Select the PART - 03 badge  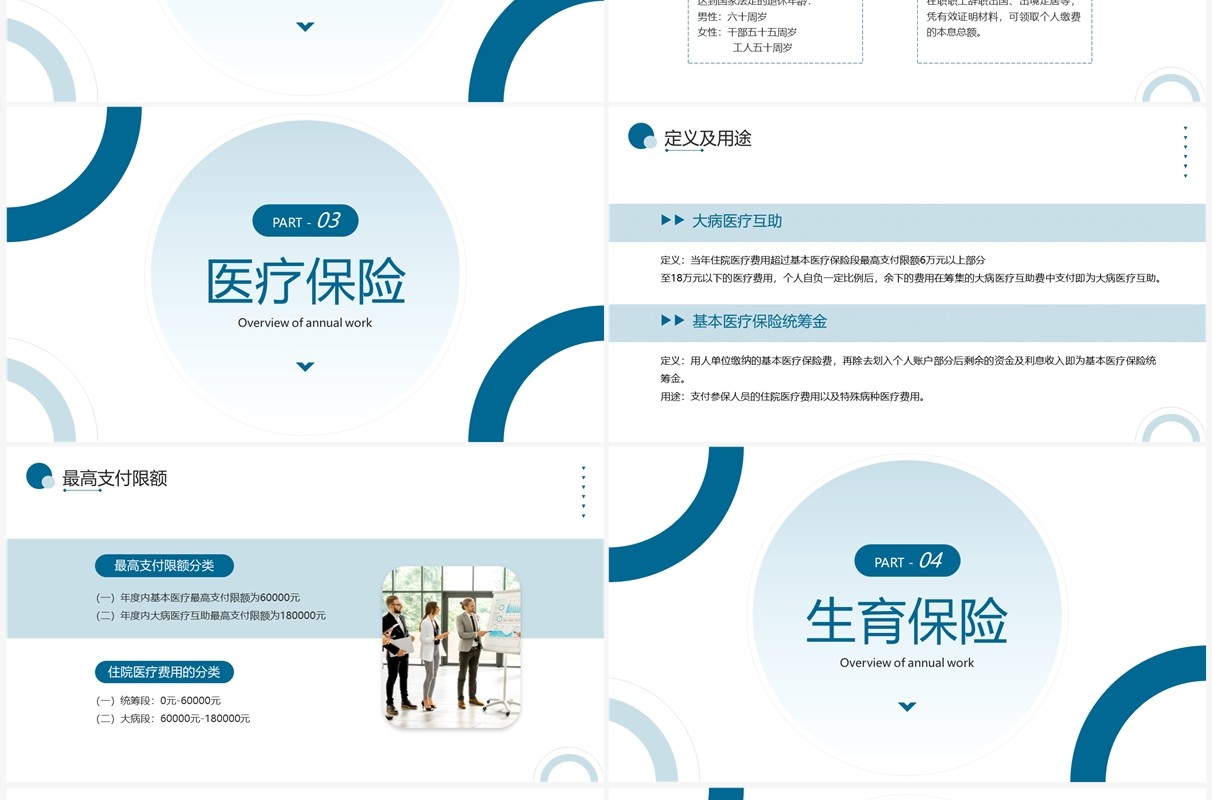click(305, 221)
